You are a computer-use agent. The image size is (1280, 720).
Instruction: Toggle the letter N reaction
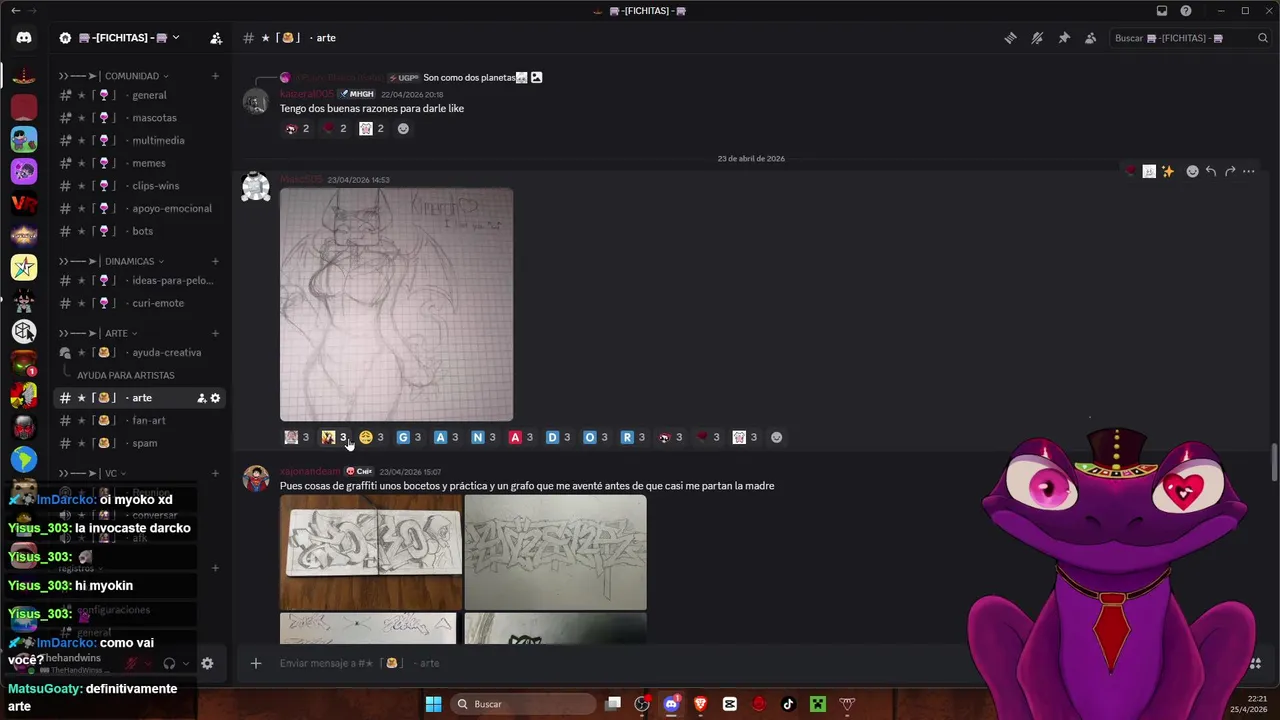pos(483,437)
